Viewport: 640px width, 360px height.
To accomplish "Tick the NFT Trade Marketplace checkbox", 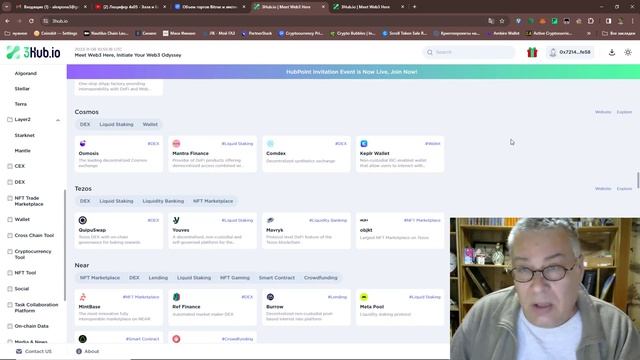I will coord(10,198).
